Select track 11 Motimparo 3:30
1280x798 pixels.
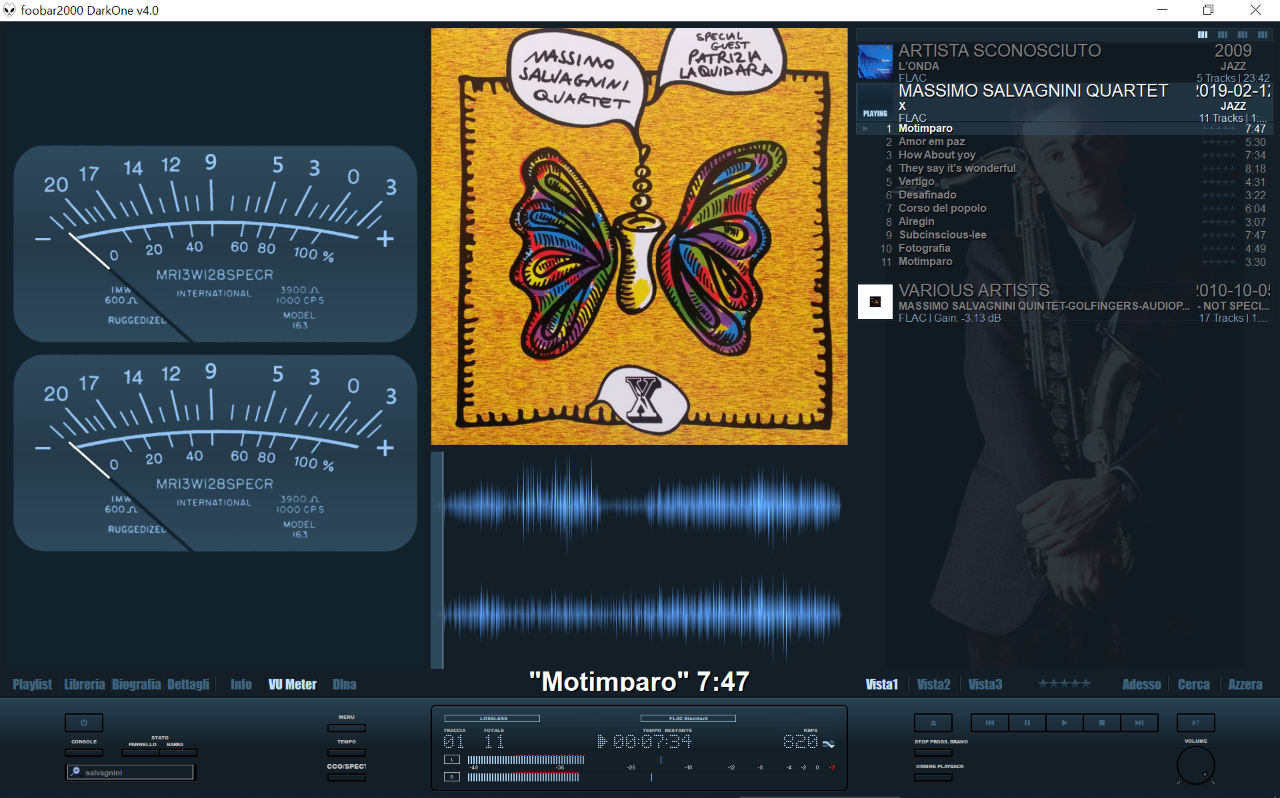click(x=1065, y=262)
